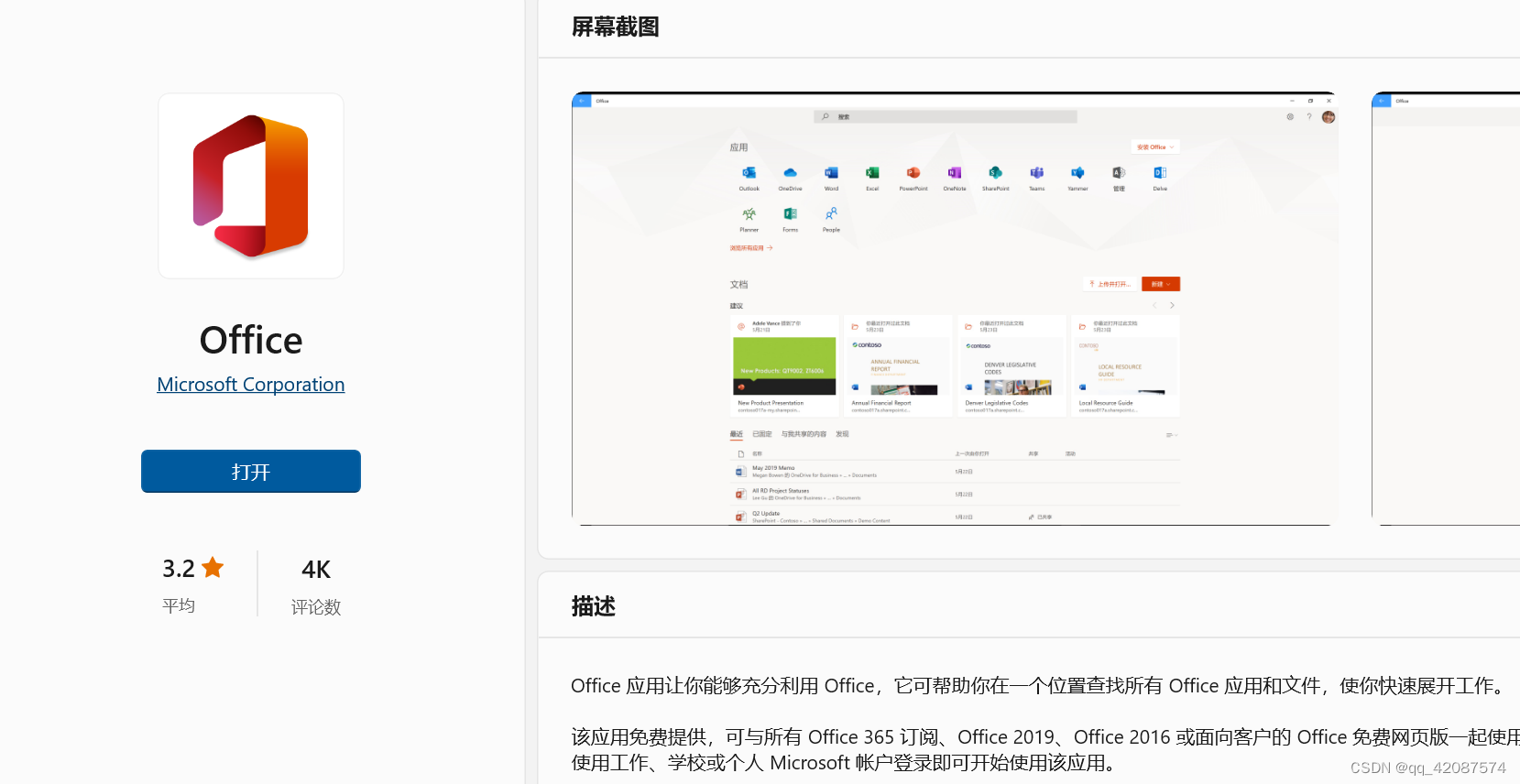Click the 描述 section heading
The width and height of the screenshot is (1520, 784).
(x=594, y=606)
